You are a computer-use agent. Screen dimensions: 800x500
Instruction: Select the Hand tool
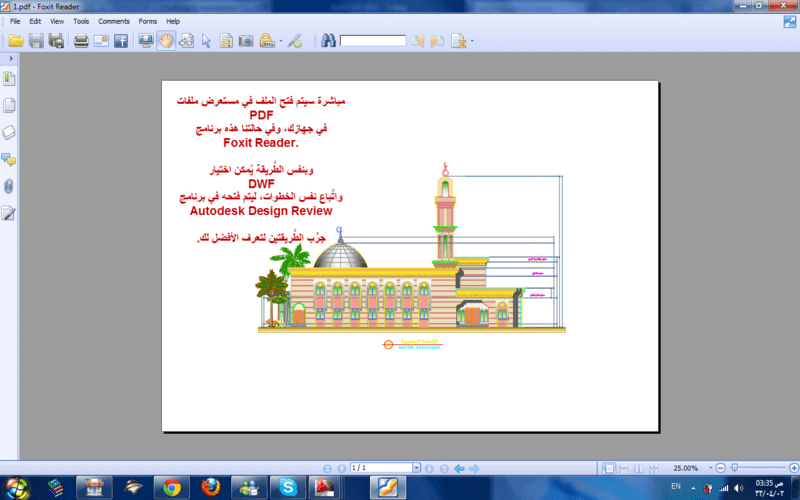166,41
